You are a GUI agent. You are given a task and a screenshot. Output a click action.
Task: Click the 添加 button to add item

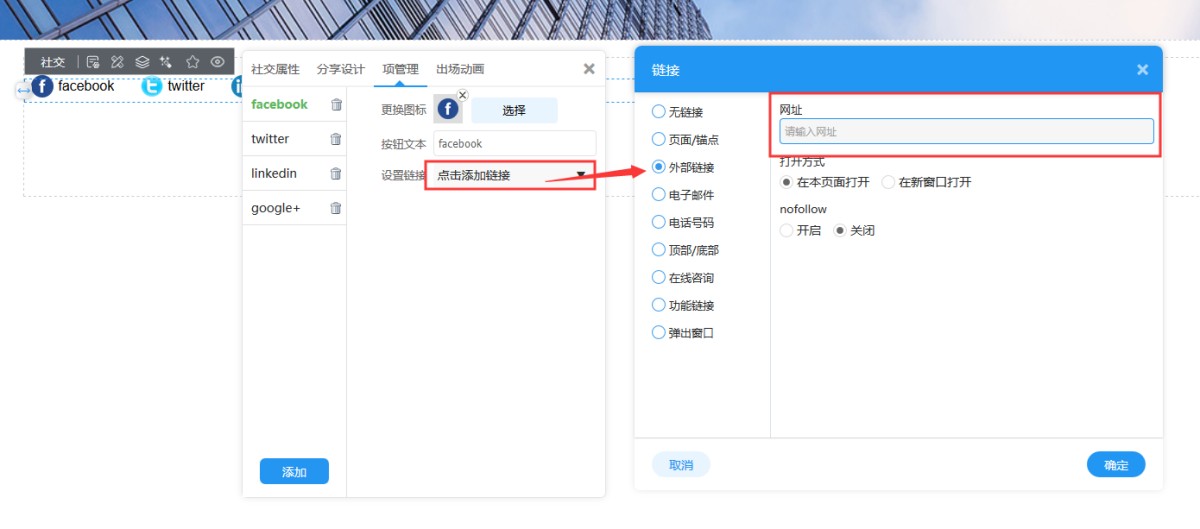pos(294,472)
